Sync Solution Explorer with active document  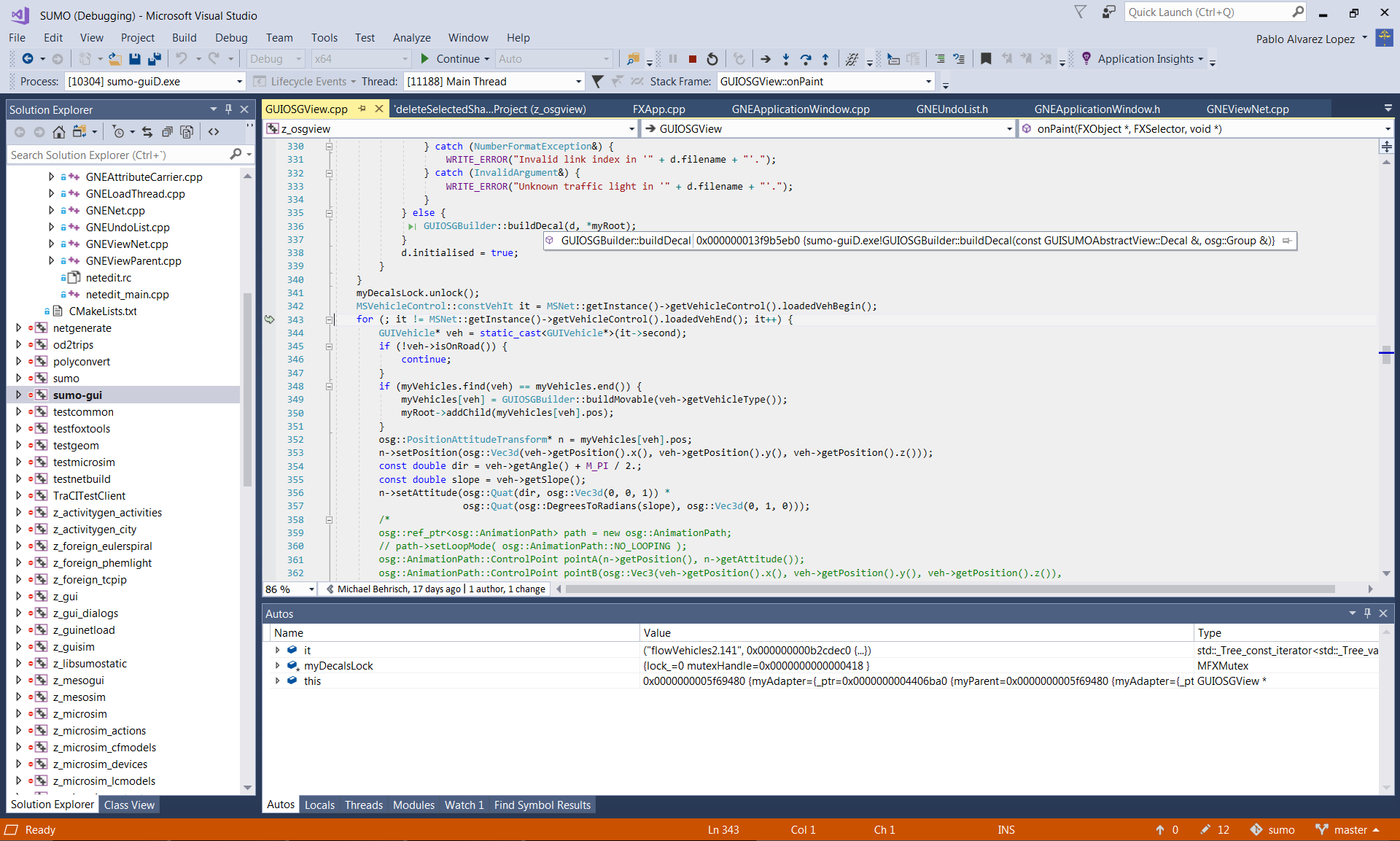(147, 132)
